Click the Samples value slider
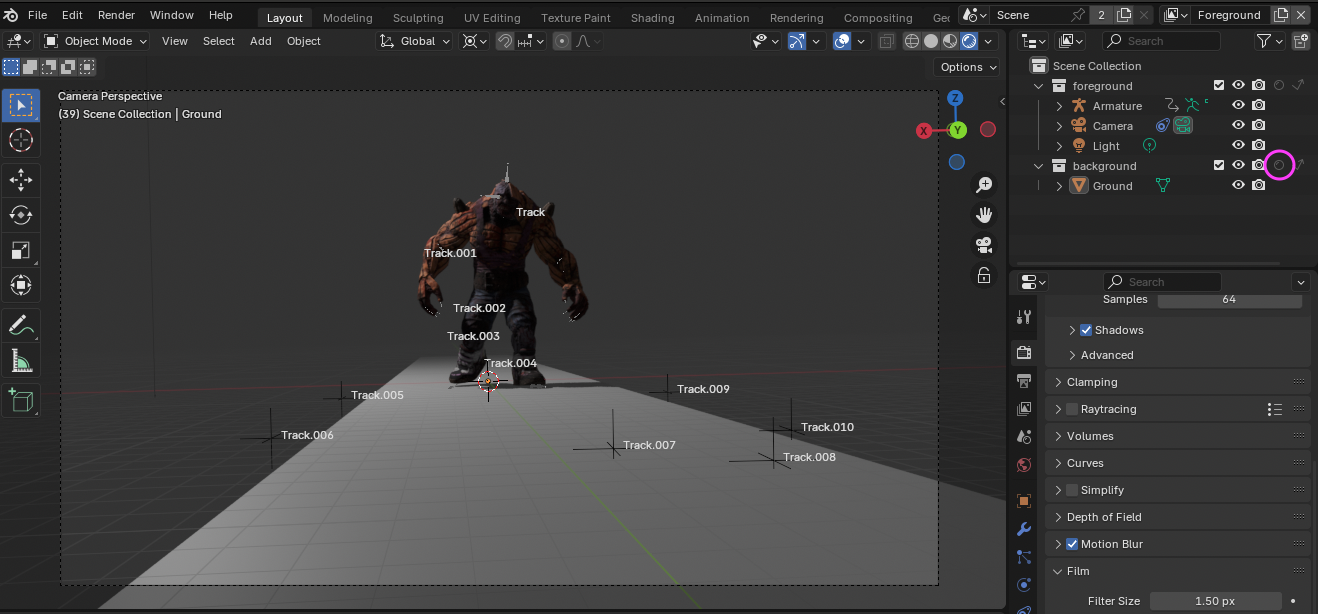The width and height of the screenshot is (1318, 614). point(1229,300)
